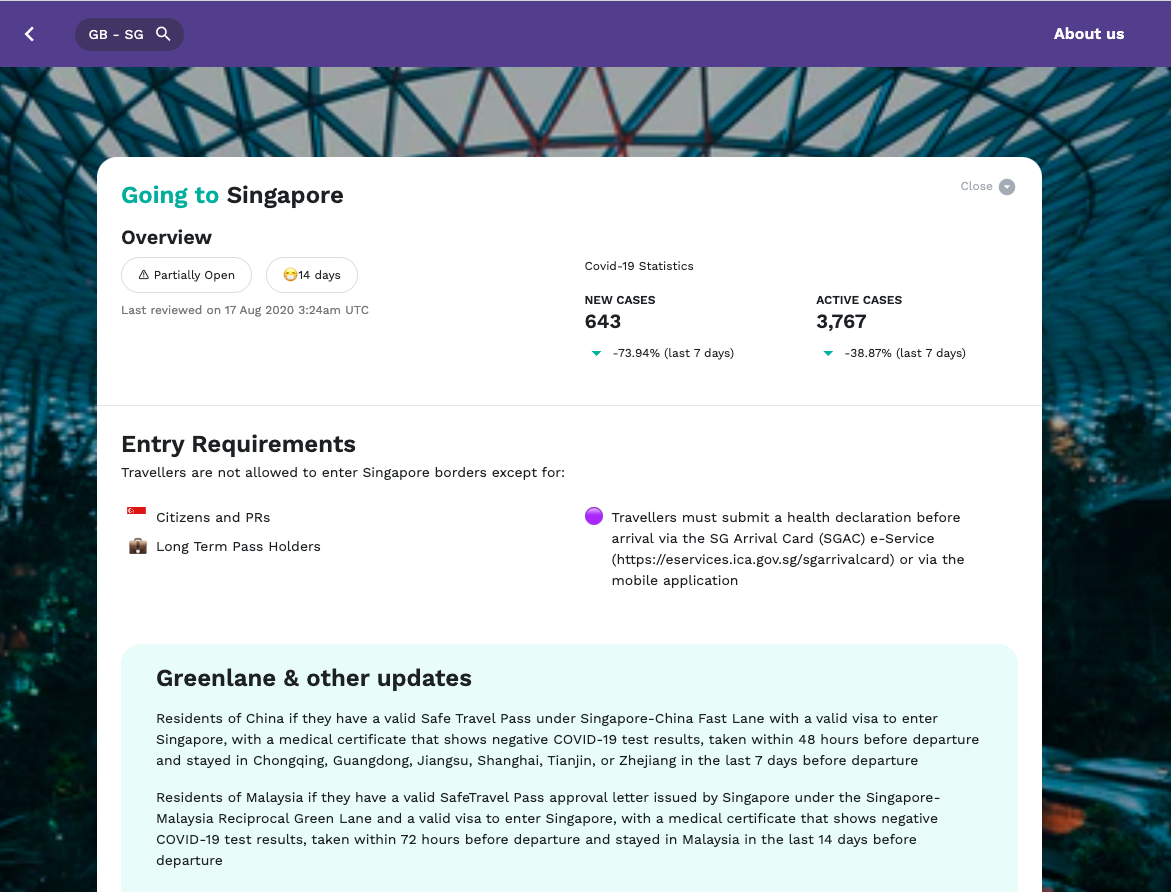Click the SG Arrival Card eservices URL text
This screenshot has height=892, width=1171.
coord(752,559)
